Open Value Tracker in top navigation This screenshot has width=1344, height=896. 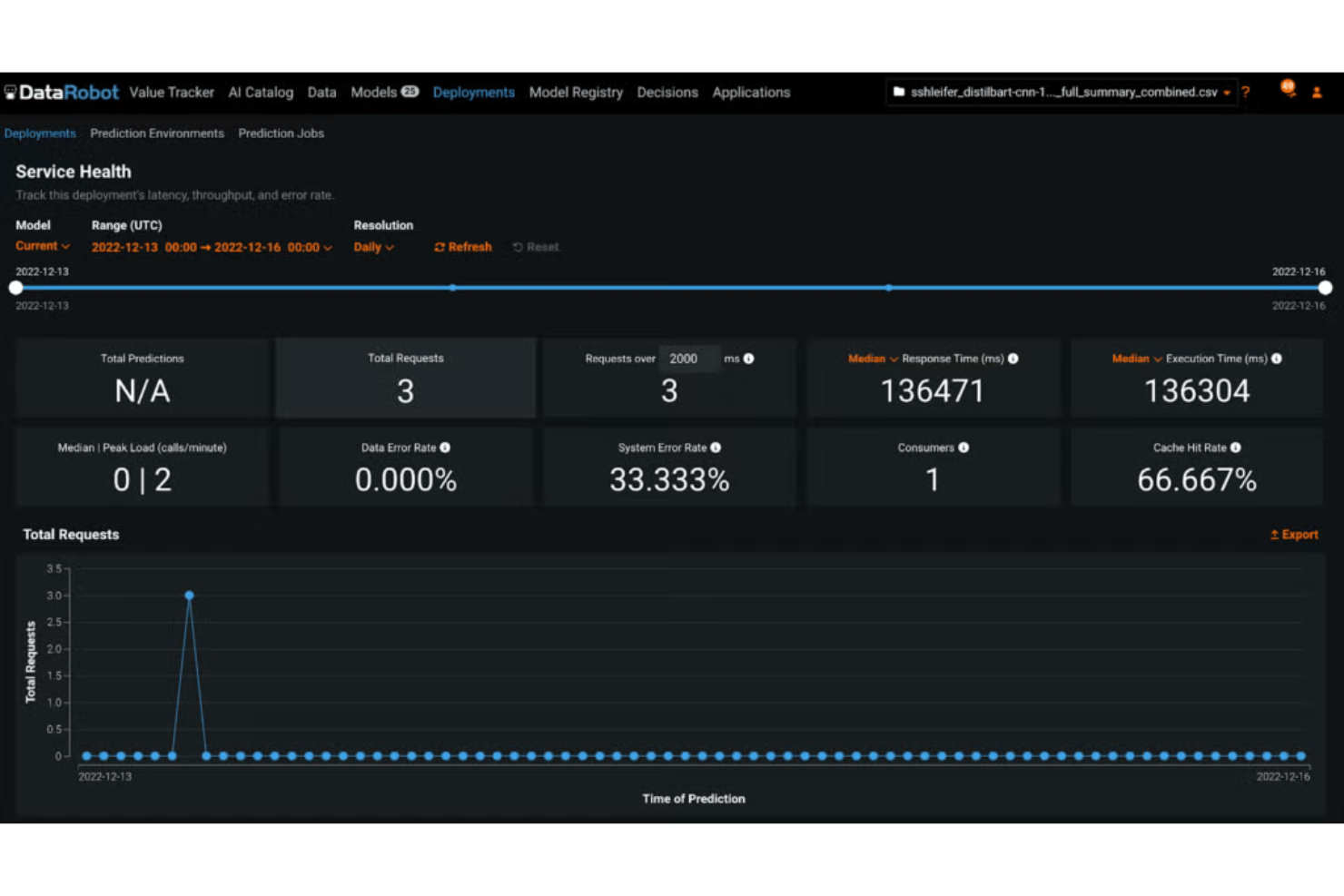[172, 93]
